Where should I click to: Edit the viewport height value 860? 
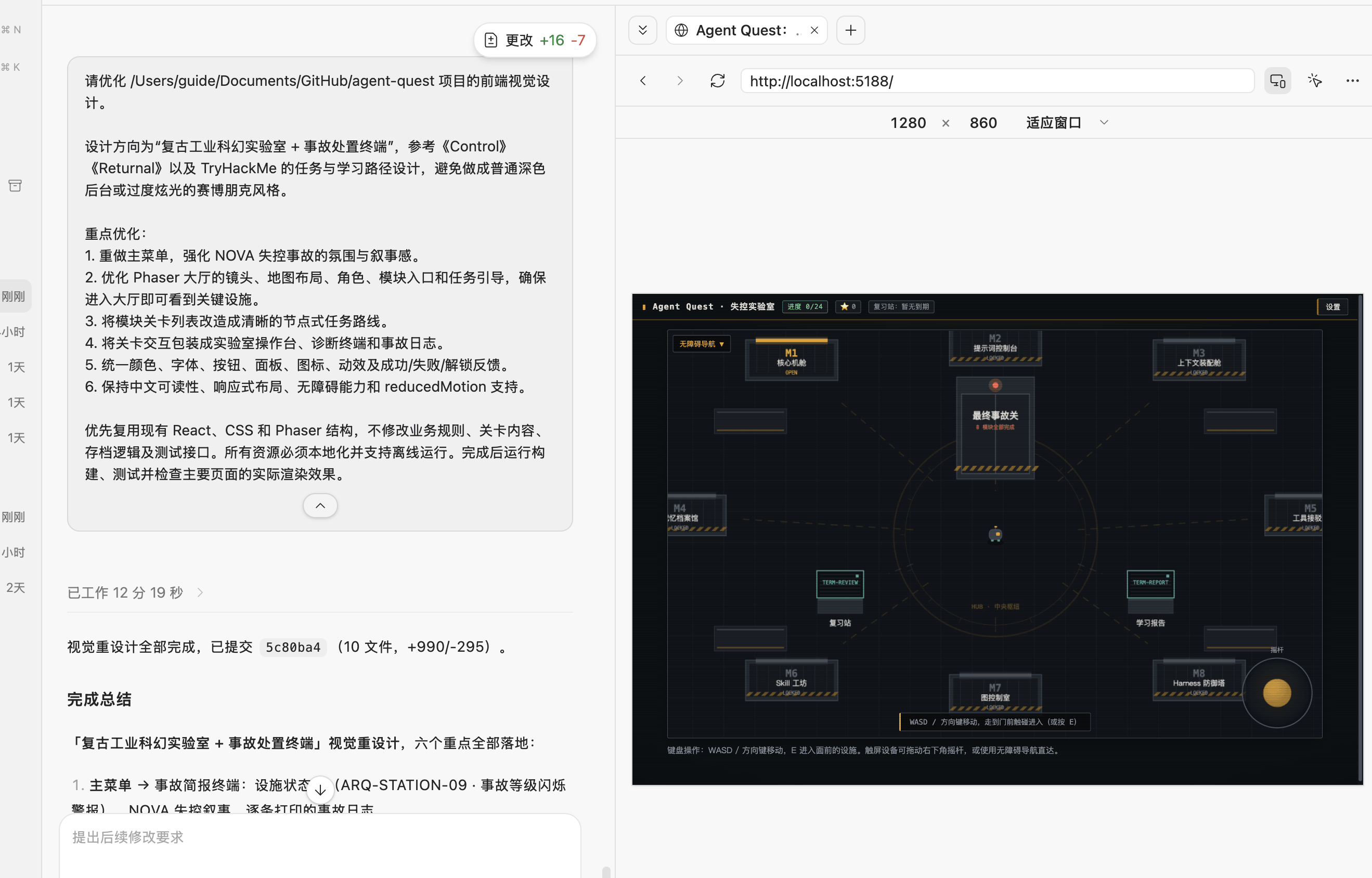pos(983,123)
